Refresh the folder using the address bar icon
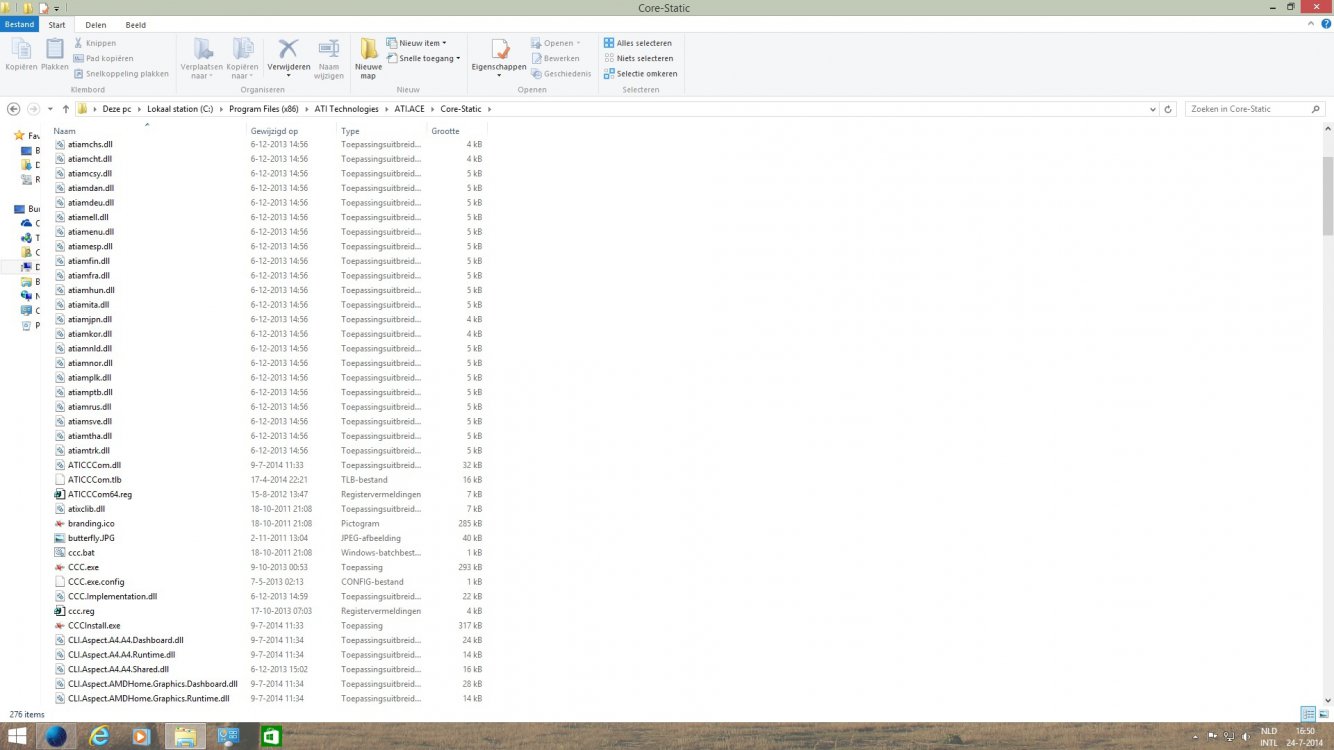The image size is (1334, 750). pyautogui.click(x=1168, y=109)
